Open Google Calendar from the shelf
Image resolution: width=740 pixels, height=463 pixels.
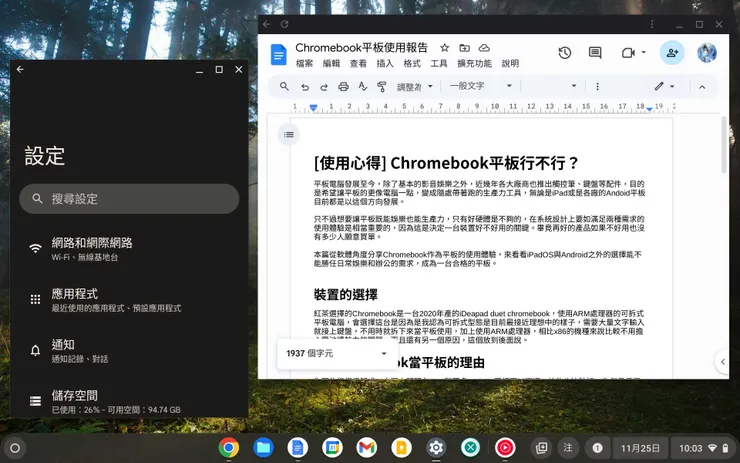point(332,447)
